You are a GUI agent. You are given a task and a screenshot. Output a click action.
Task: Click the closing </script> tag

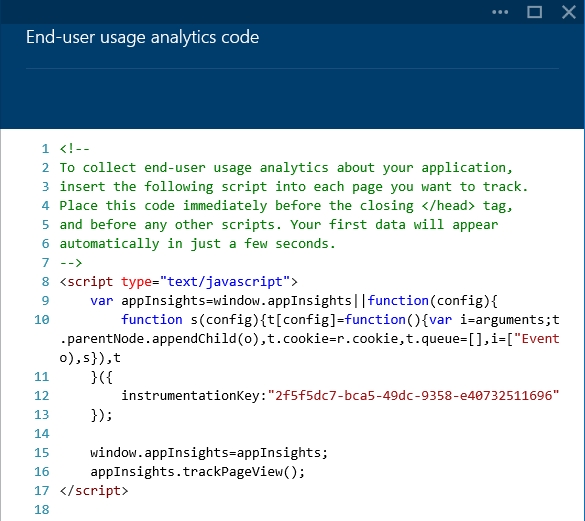(94, 491)
